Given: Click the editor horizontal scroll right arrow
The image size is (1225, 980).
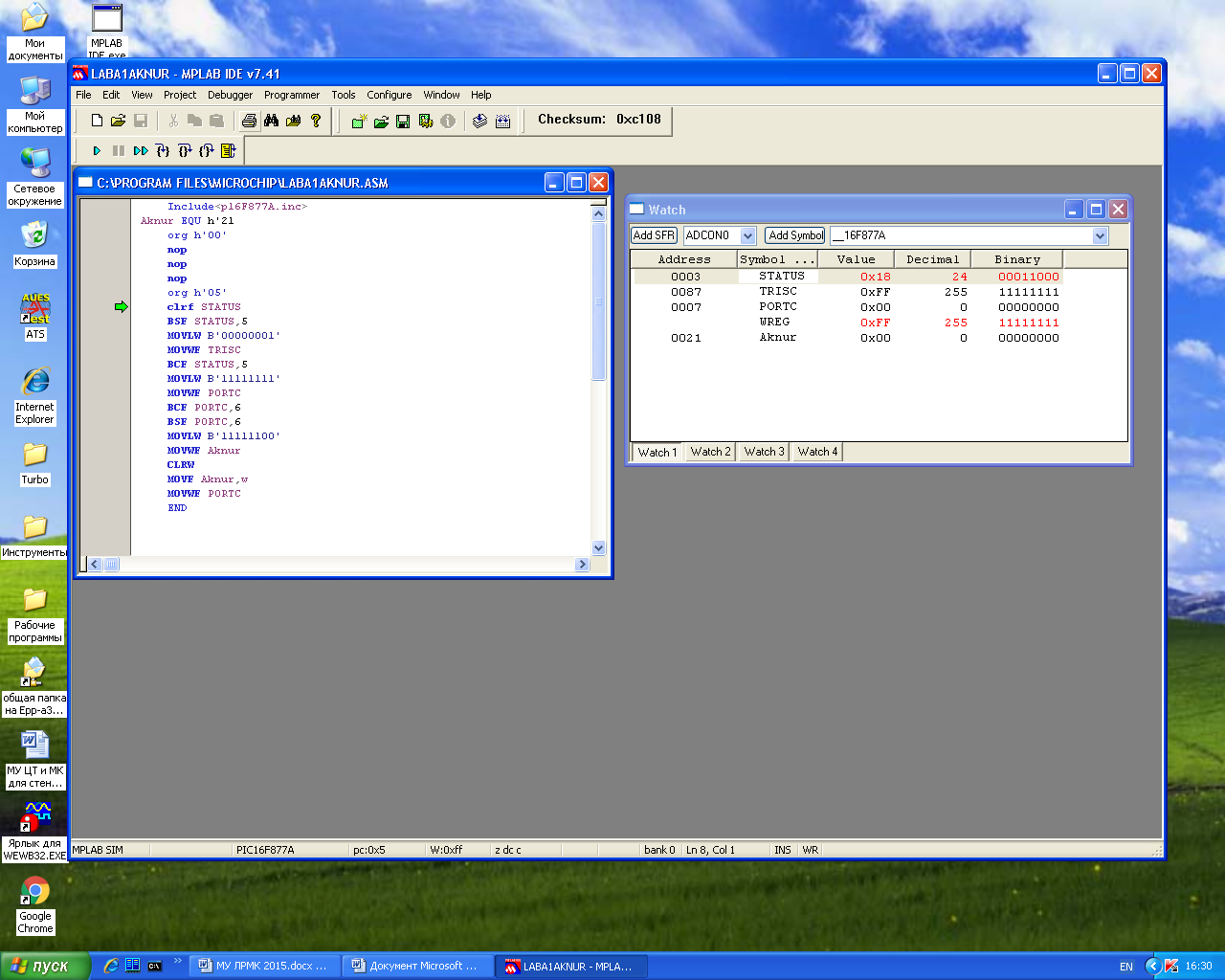Looking at the screenshot, I should tap(582, 565).
